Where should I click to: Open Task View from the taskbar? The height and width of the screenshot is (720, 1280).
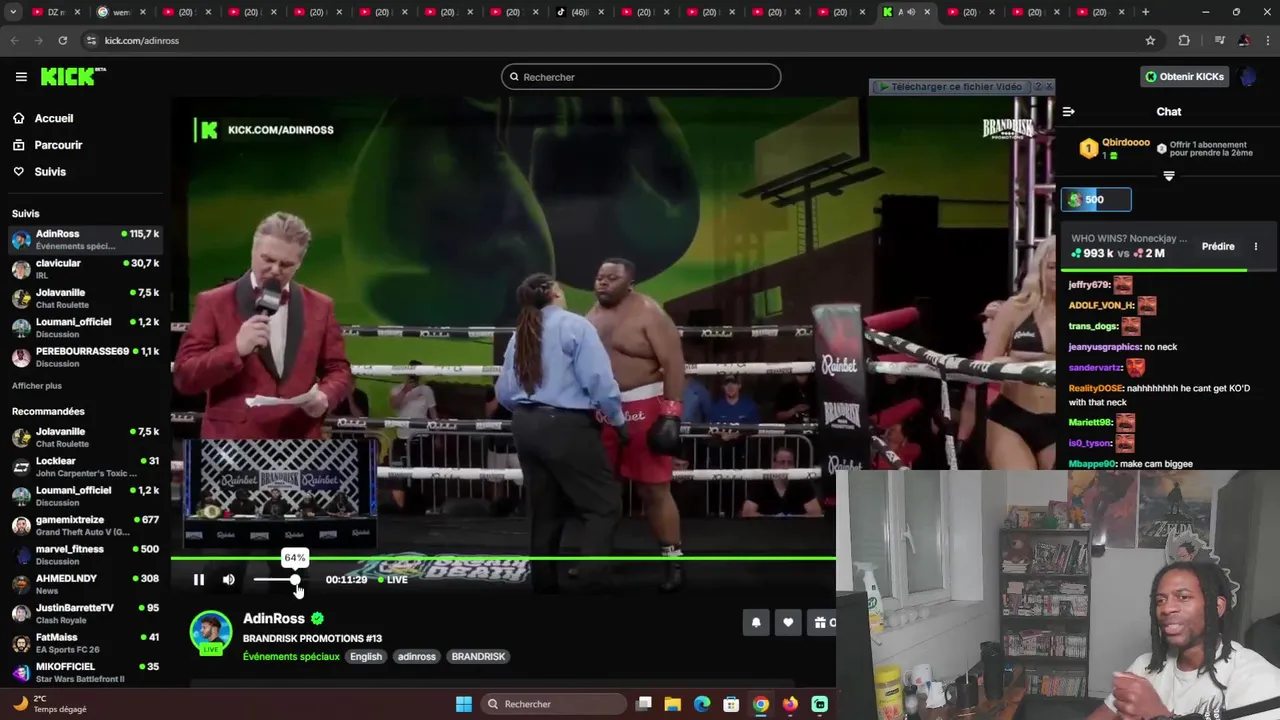pyautogui.click(x=643, y=704)
